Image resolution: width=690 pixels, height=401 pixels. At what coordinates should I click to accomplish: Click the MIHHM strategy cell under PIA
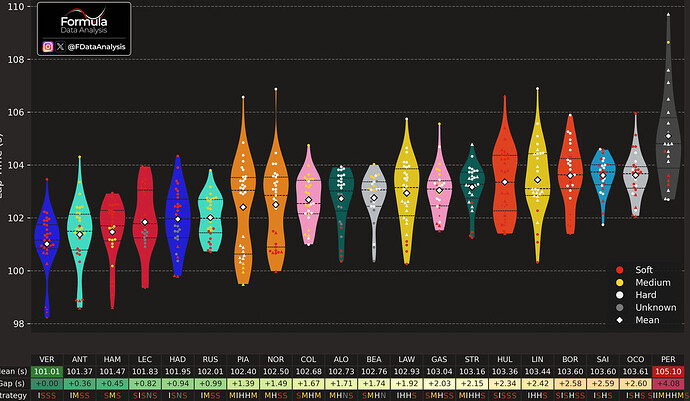pyautogui.click(x=243, y=396)
